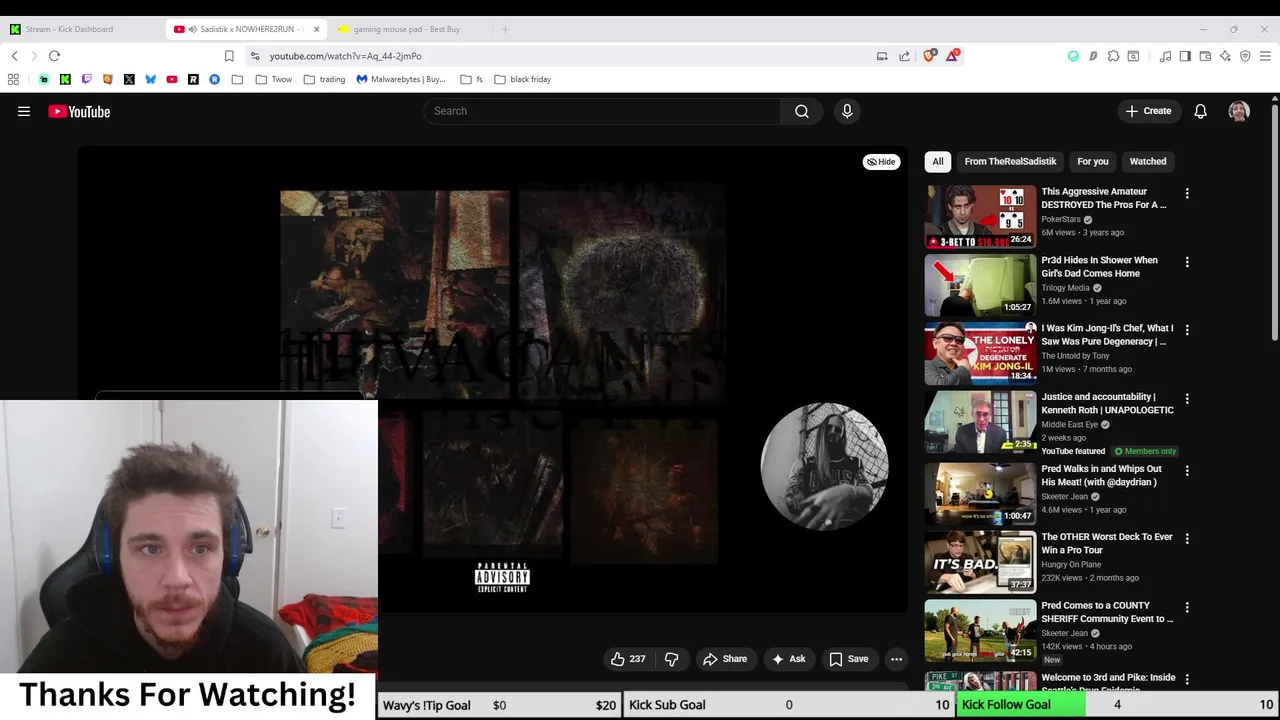The height and width of the screenshot is (720, 1280).
Task: Open 'I Was Kim Jong-il's Chef' title
Action: pos(1107,335)
